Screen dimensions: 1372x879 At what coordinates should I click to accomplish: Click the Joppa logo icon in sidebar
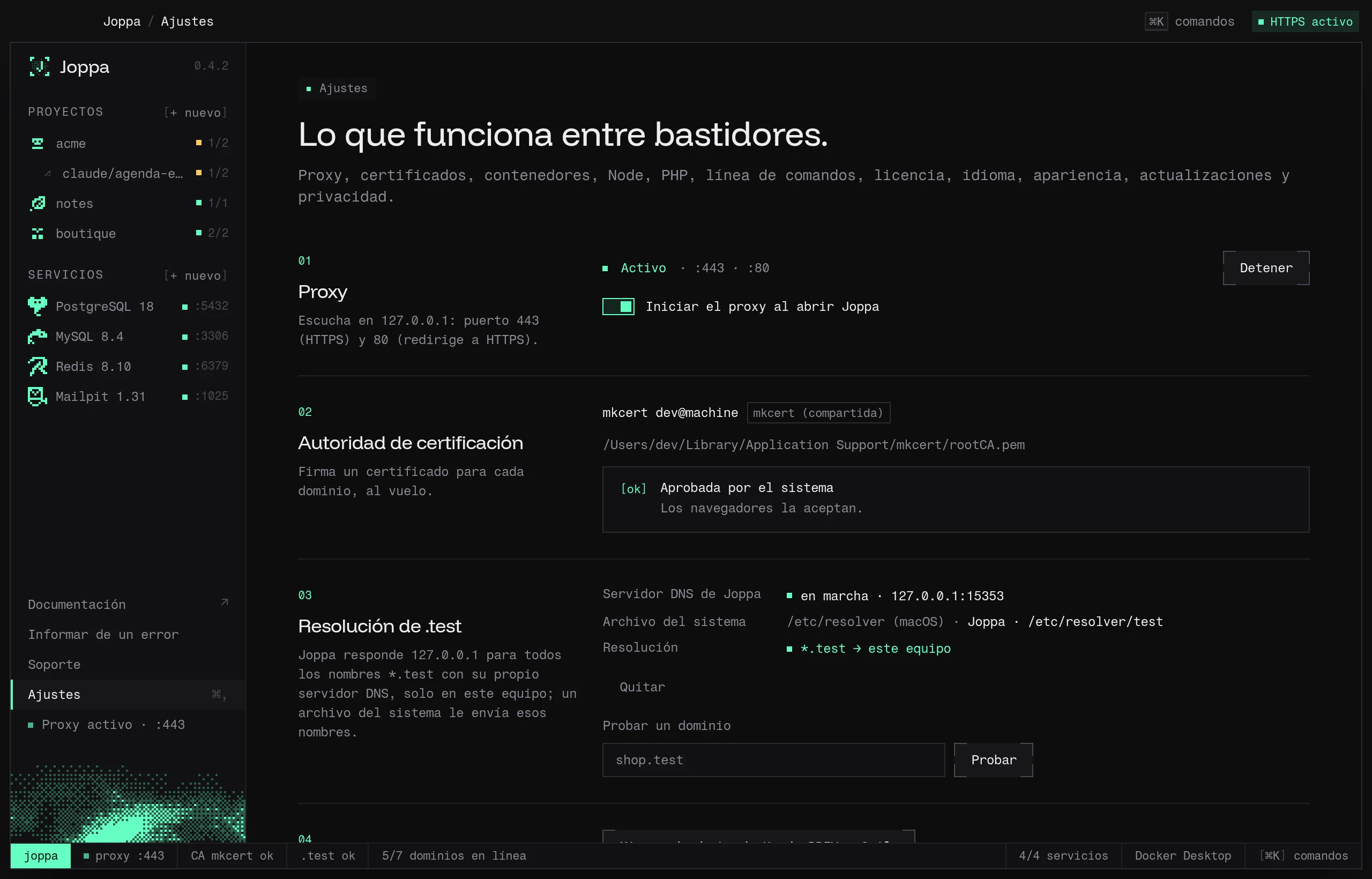click(39, 67)
